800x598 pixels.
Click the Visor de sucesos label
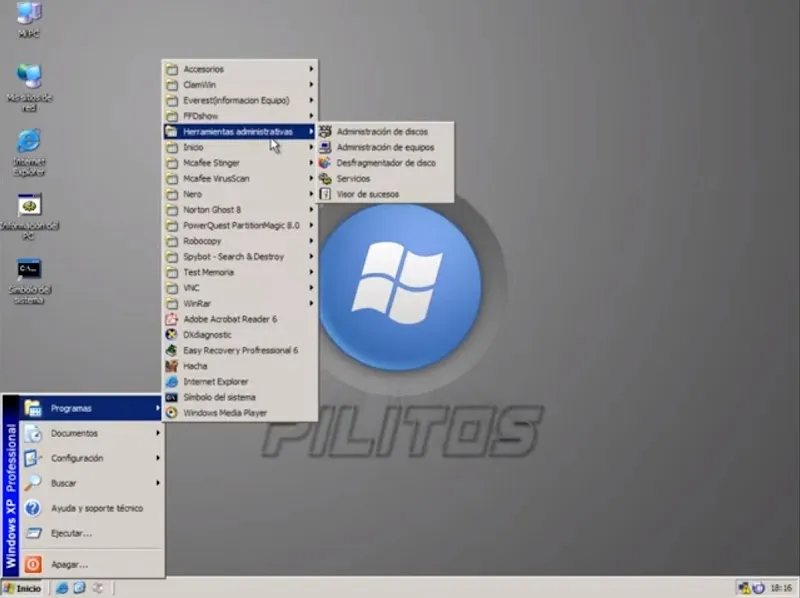[x=367, y=194]
